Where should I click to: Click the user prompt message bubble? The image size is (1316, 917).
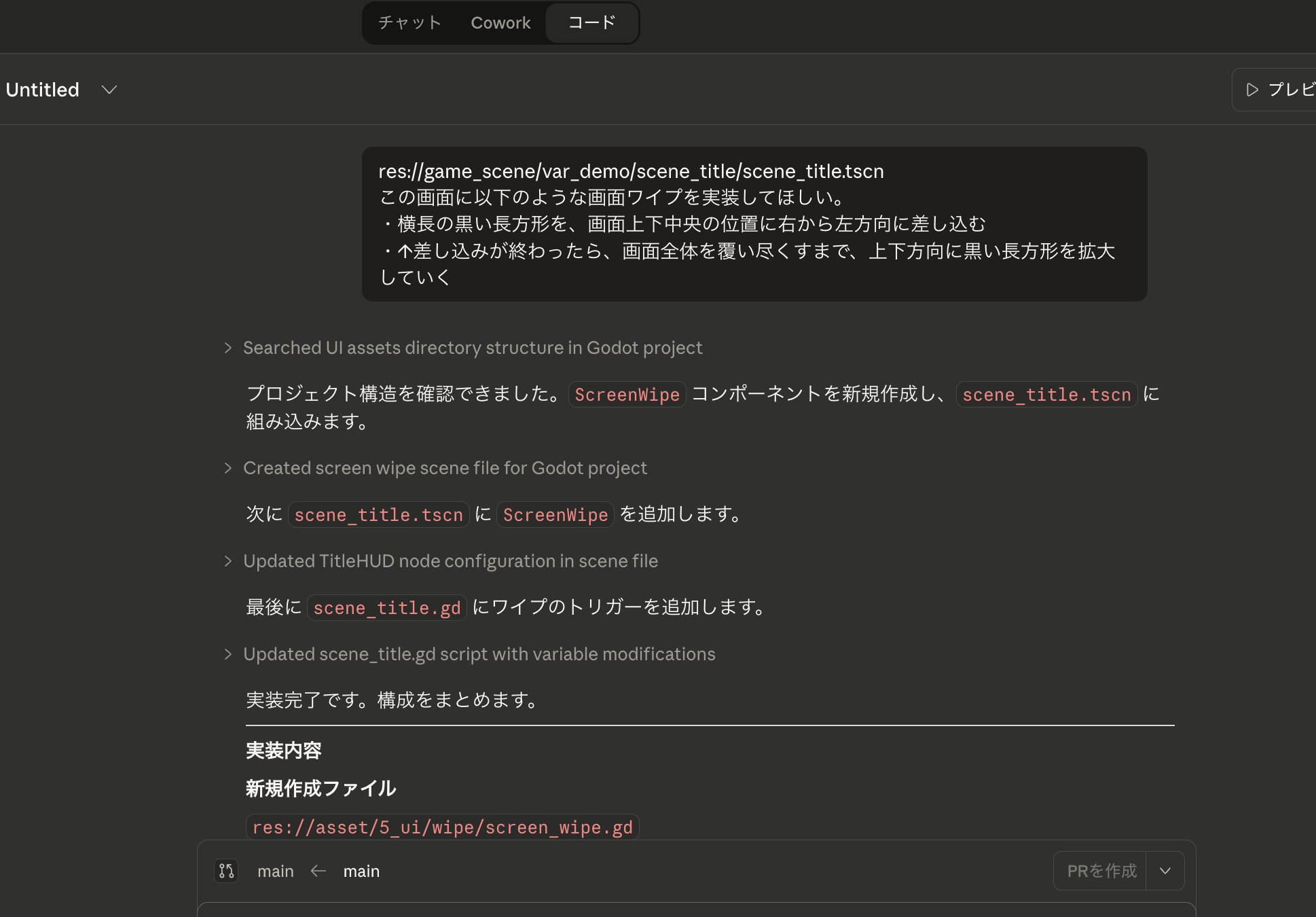pyautogui.click(x=754, y=224)
